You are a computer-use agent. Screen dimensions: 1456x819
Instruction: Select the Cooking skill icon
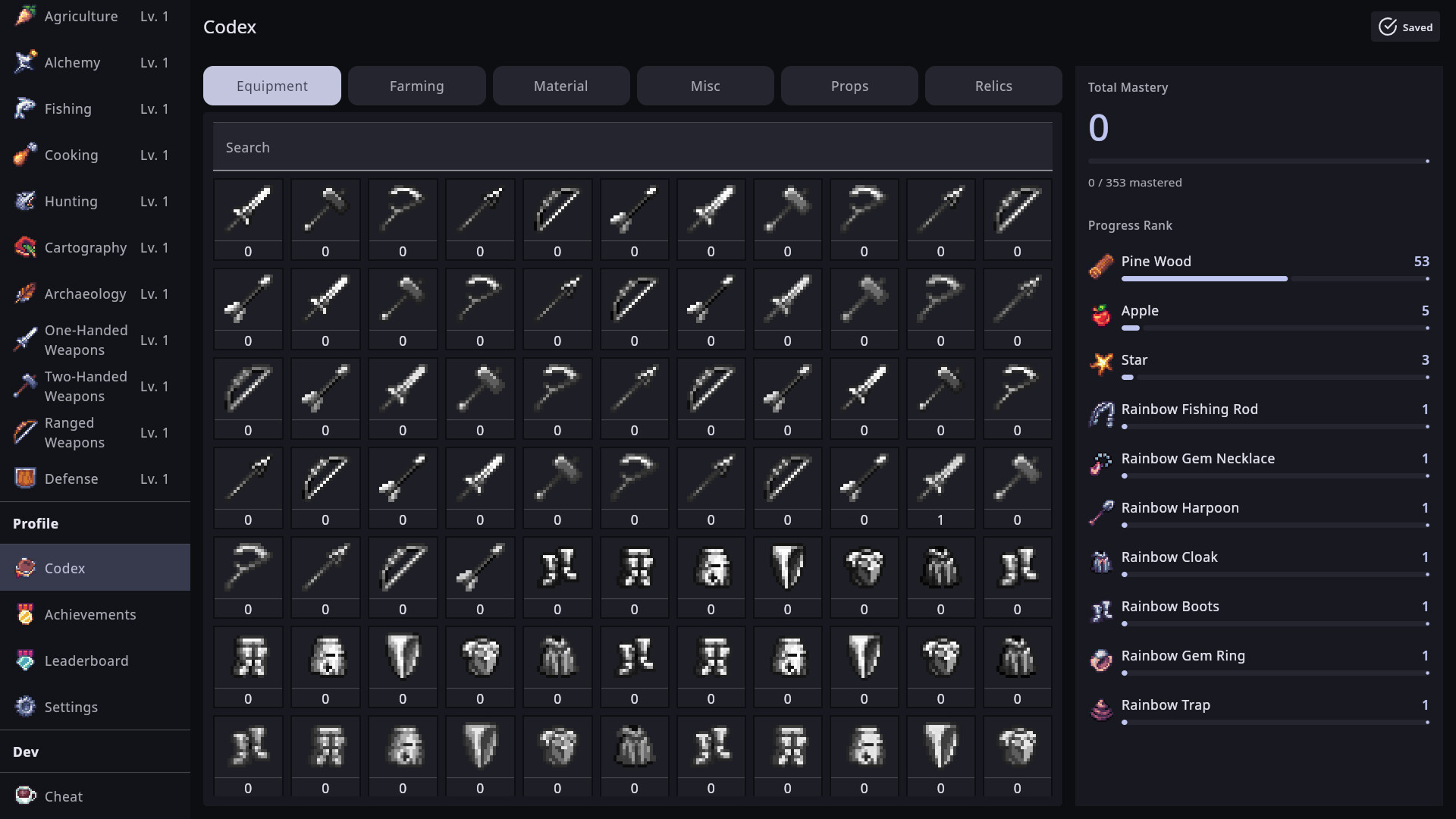(x=25, y=155)
